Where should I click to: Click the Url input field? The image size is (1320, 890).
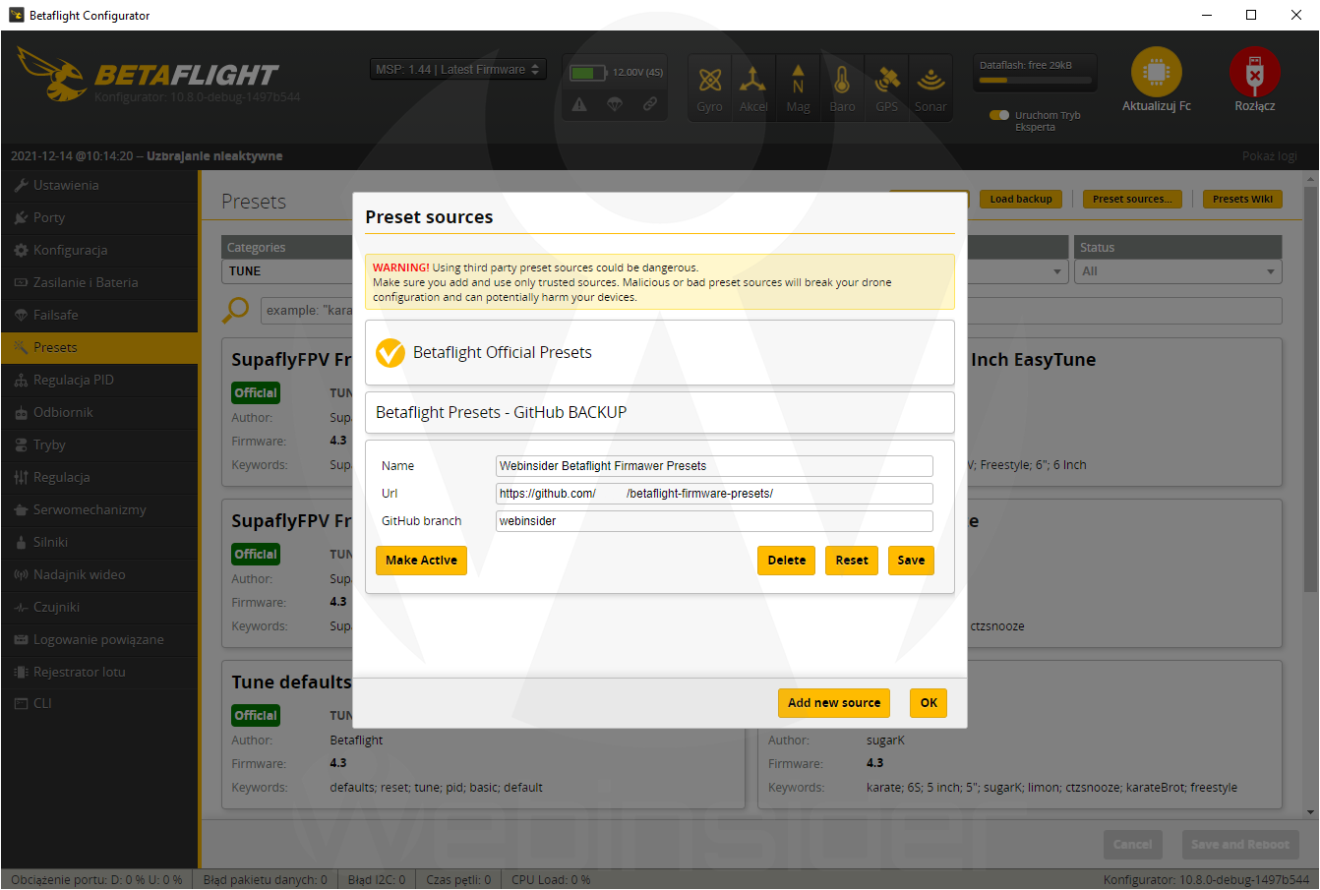[713, 493]
